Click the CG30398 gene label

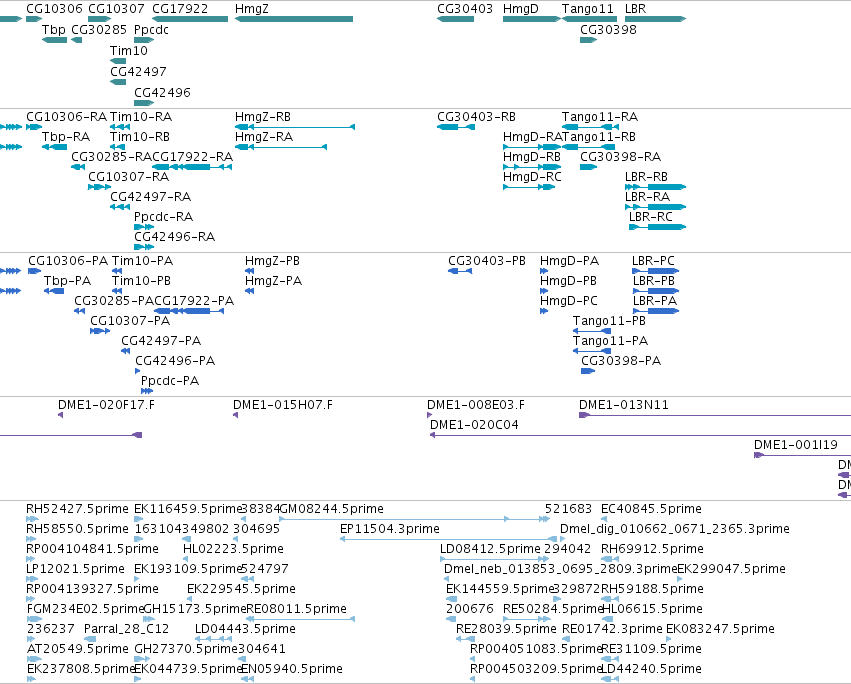click(x=608, y=30)
